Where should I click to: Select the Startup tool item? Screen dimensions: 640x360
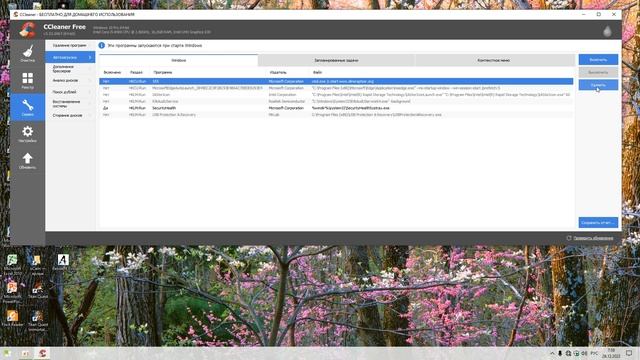tap(70, 57)
